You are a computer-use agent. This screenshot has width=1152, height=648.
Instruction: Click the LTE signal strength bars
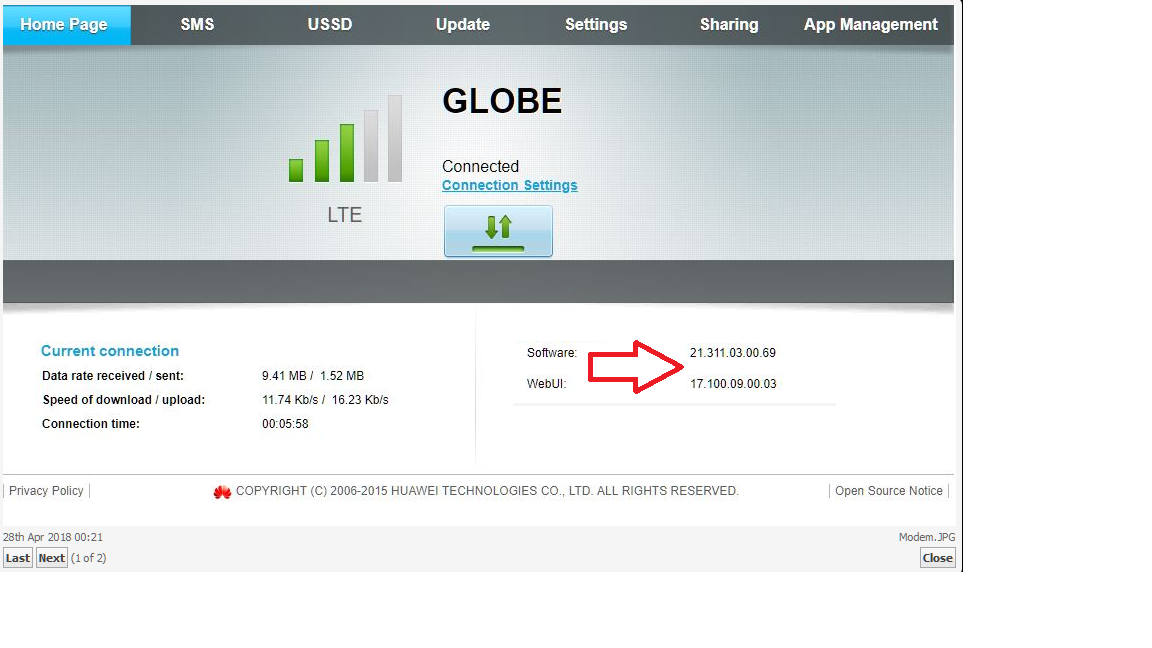pyautogui.click(x=345, y=138)
